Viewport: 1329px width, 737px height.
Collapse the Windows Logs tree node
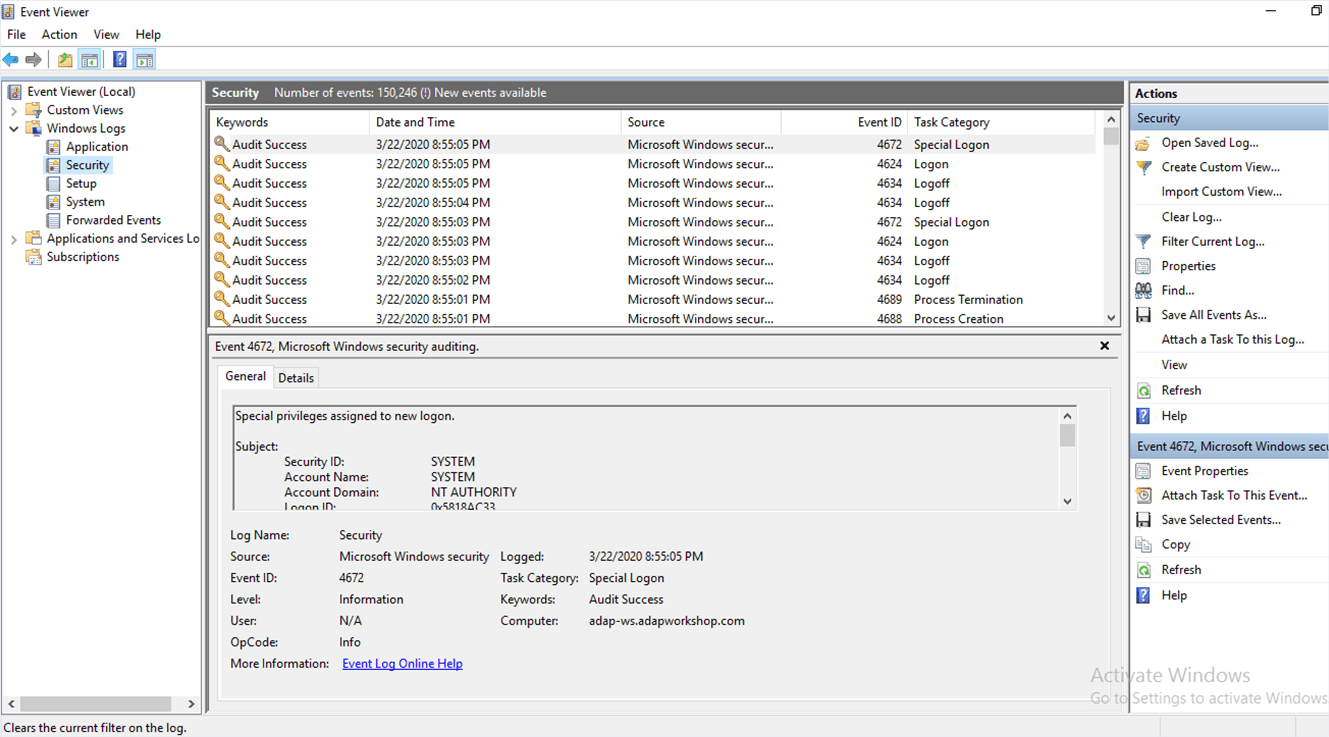pos(14,129)
